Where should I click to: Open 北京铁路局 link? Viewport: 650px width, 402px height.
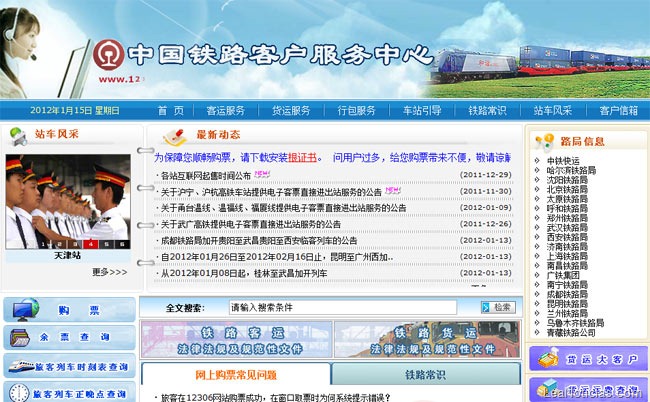(567, 189)
